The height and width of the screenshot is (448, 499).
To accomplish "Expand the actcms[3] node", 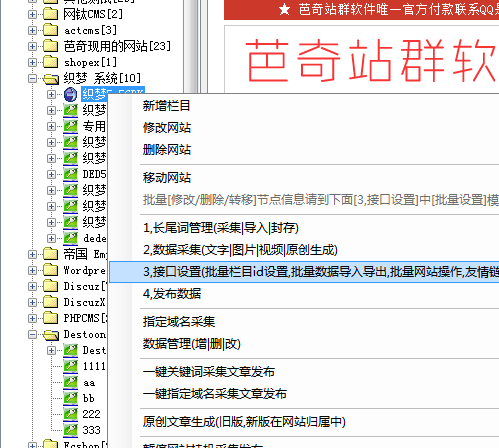I will [x=32, y=30].
